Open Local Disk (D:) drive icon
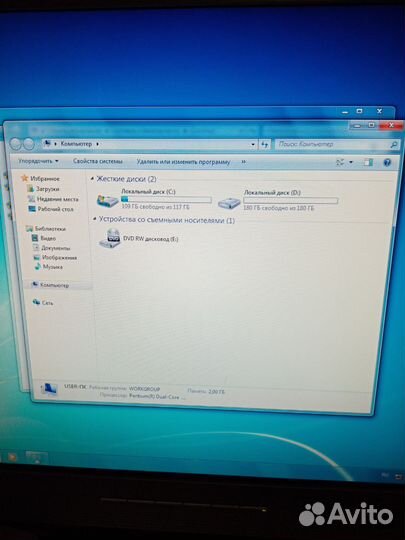The width and height of the screenshot is (405, 540). pos(229,202)
